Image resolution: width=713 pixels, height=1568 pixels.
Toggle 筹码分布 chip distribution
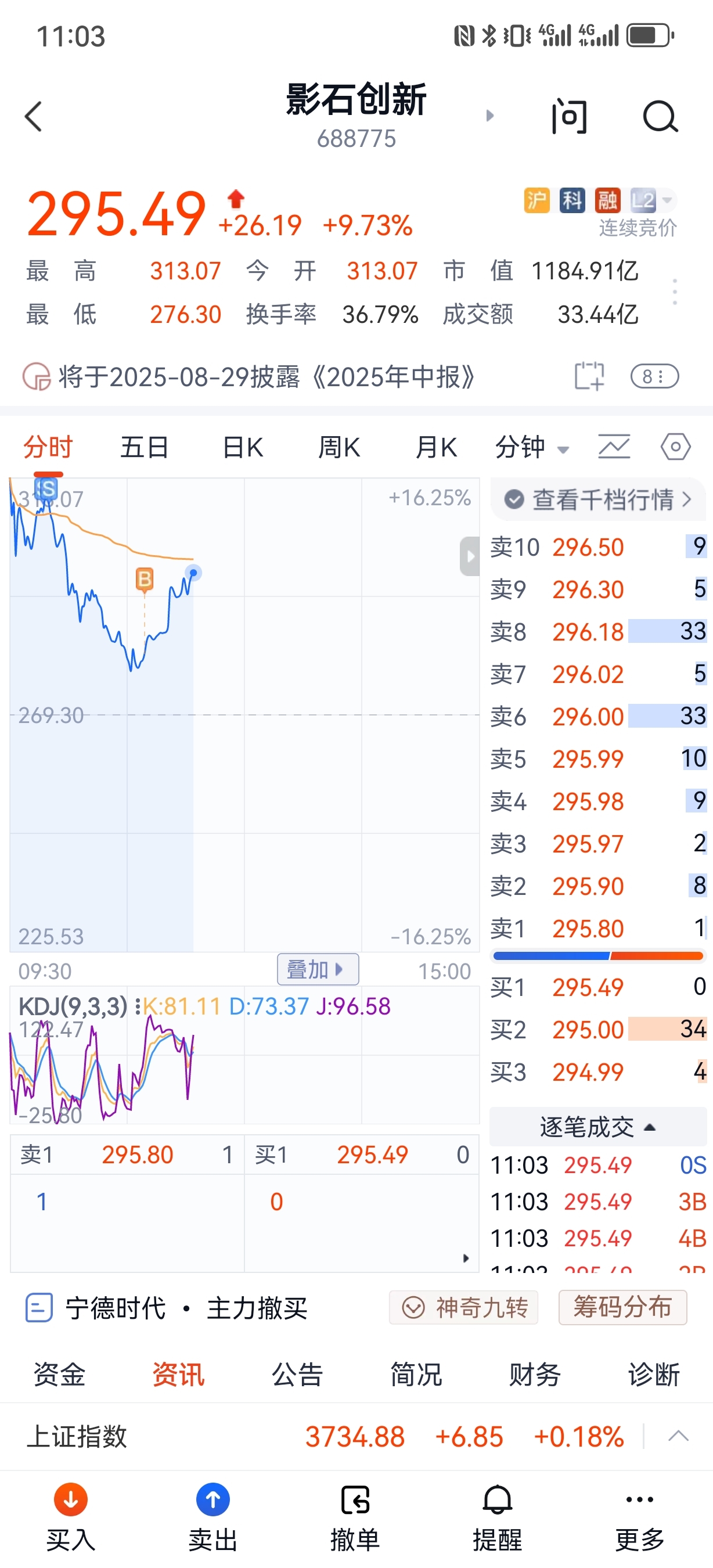click(x=622, y=1307)
